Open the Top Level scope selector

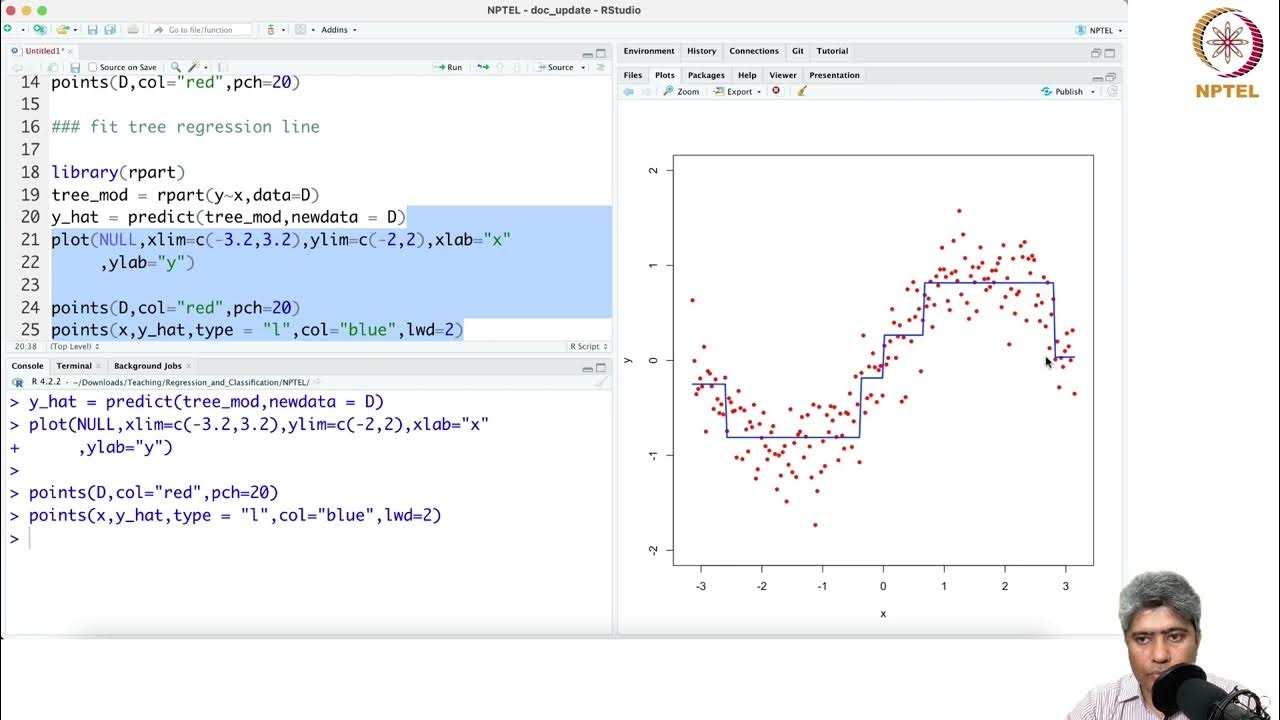[75, 346]
